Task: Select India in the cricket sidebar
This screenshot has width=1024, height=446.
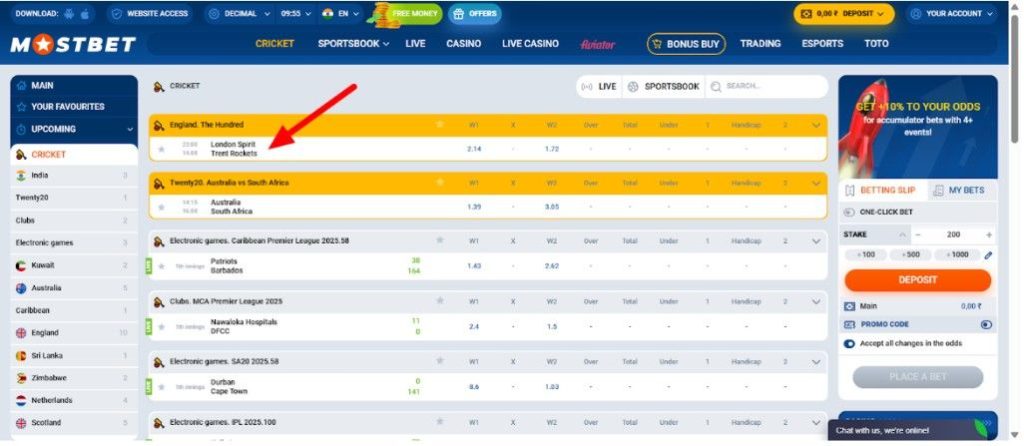Action: (72, 176)
